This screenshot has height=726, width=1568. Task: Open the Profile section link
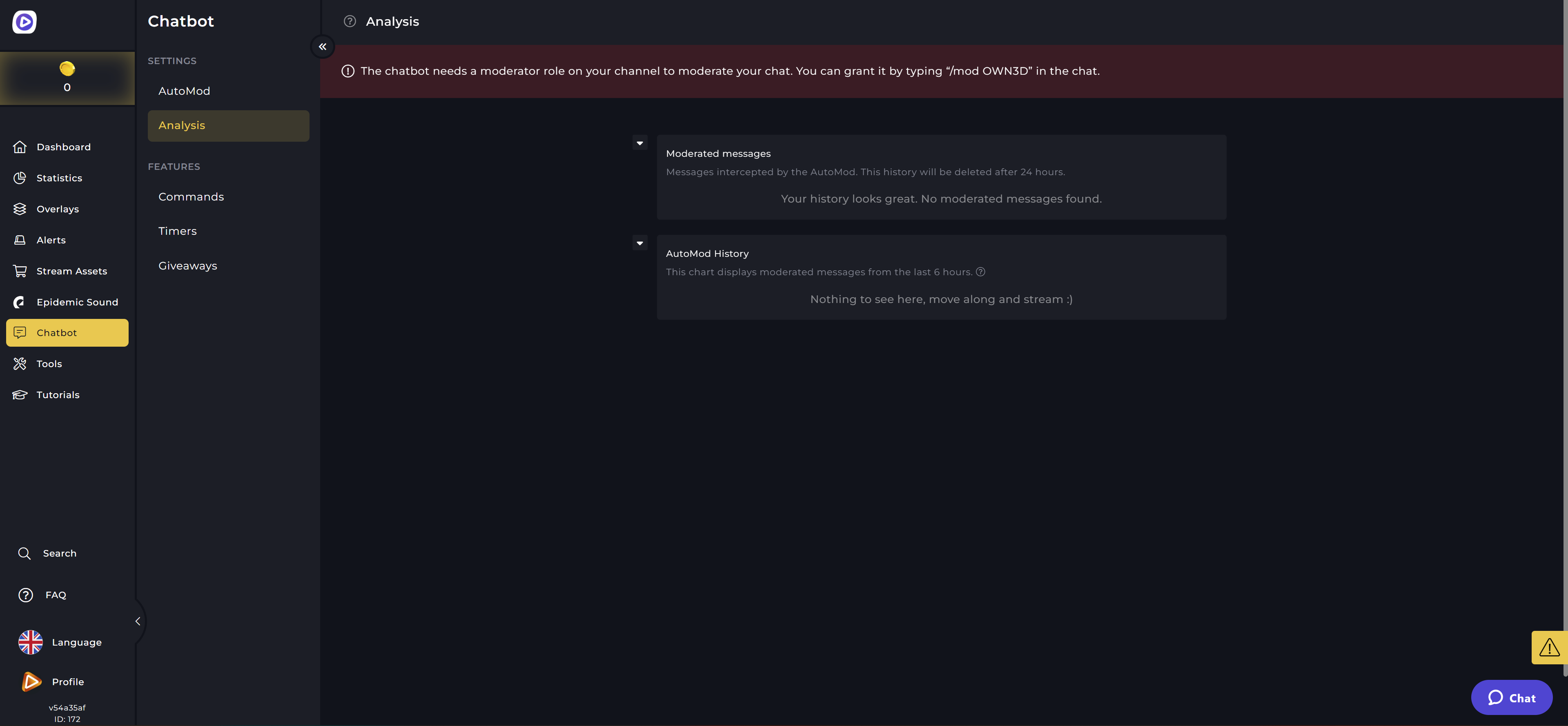click(67, 682)
